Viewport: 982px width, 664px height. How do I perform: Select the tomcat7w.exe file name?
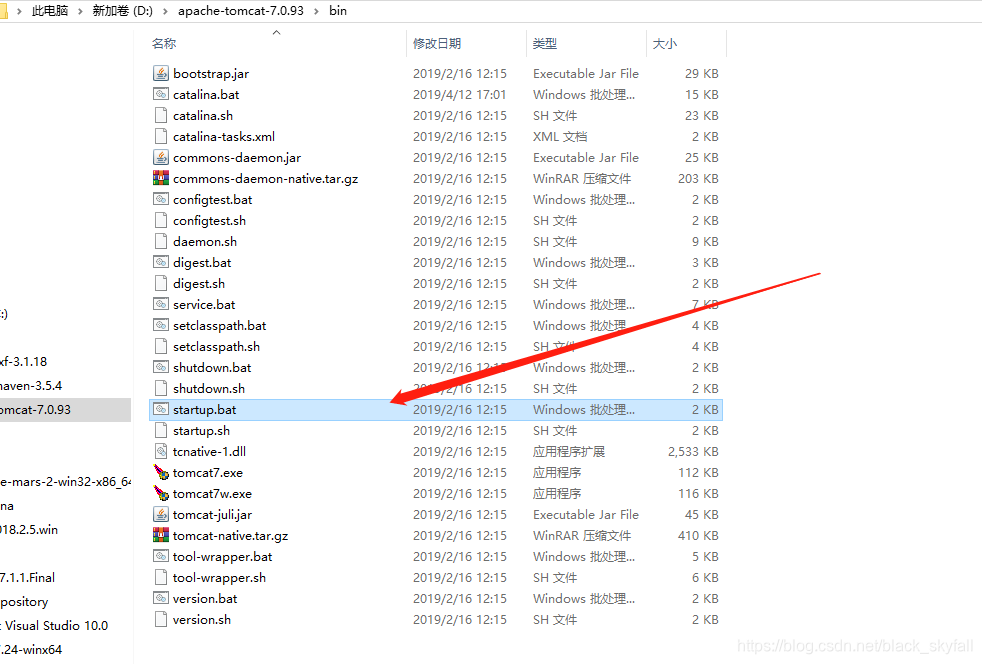(212, 494)
